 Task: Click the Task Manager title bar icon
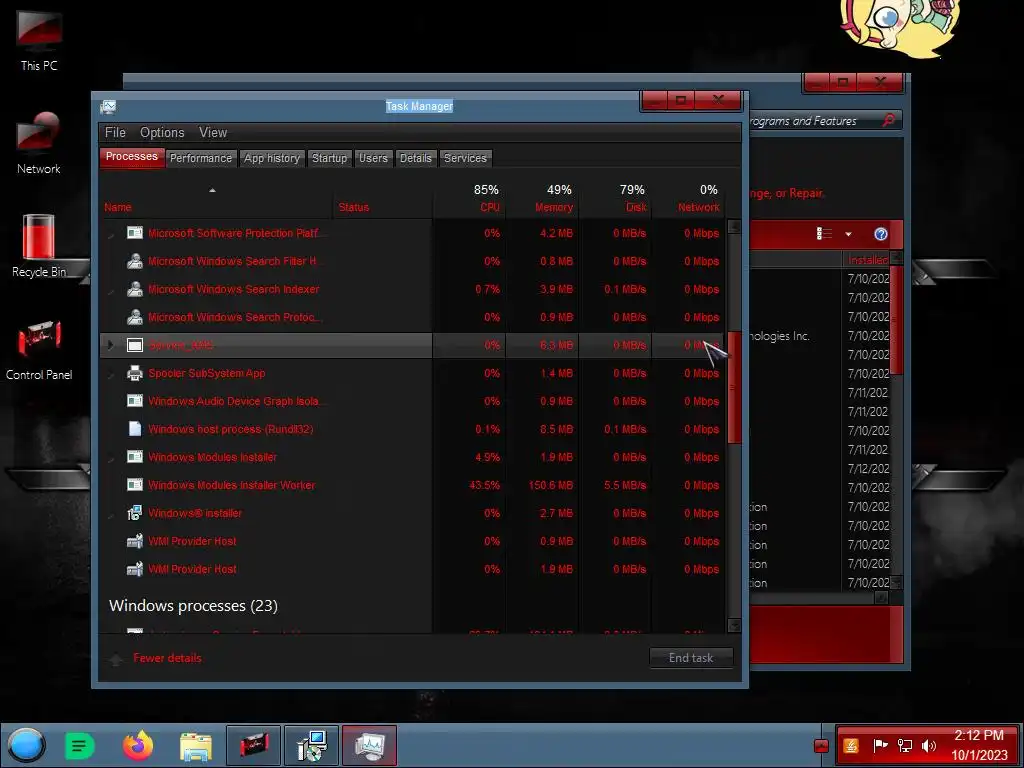click(108, 106)
